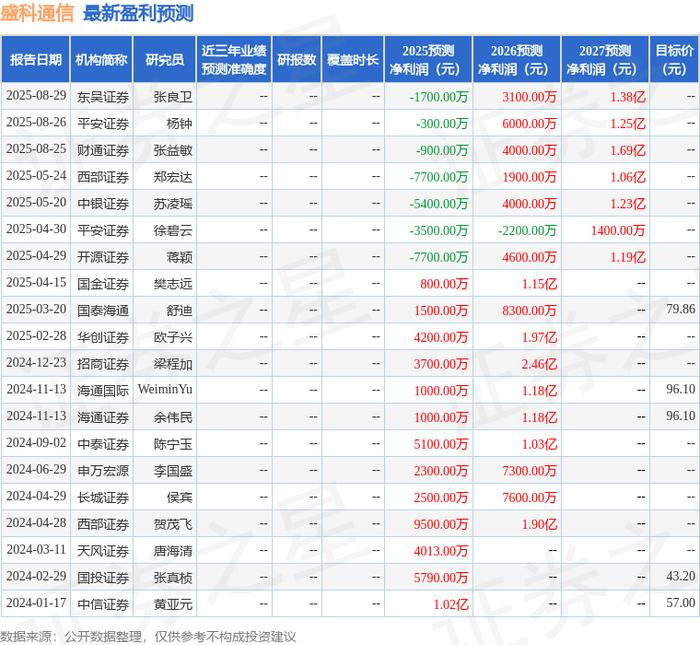
Task: Click the 报告日期 column header
Action: pyautogui.click(x=35, y=59)
